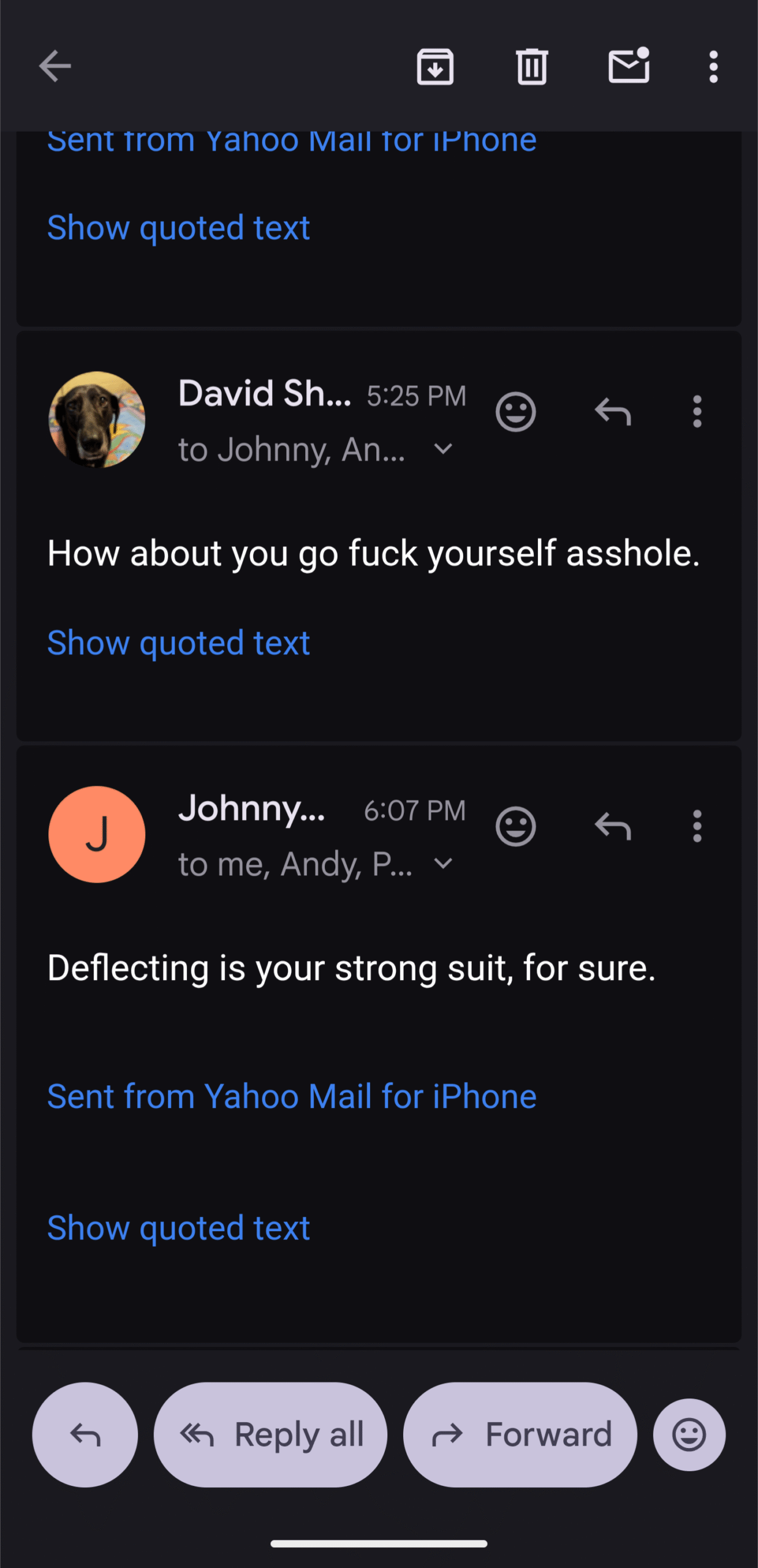
Task: Reply to David's 5:25 PM message
Action: click(613, 412)
